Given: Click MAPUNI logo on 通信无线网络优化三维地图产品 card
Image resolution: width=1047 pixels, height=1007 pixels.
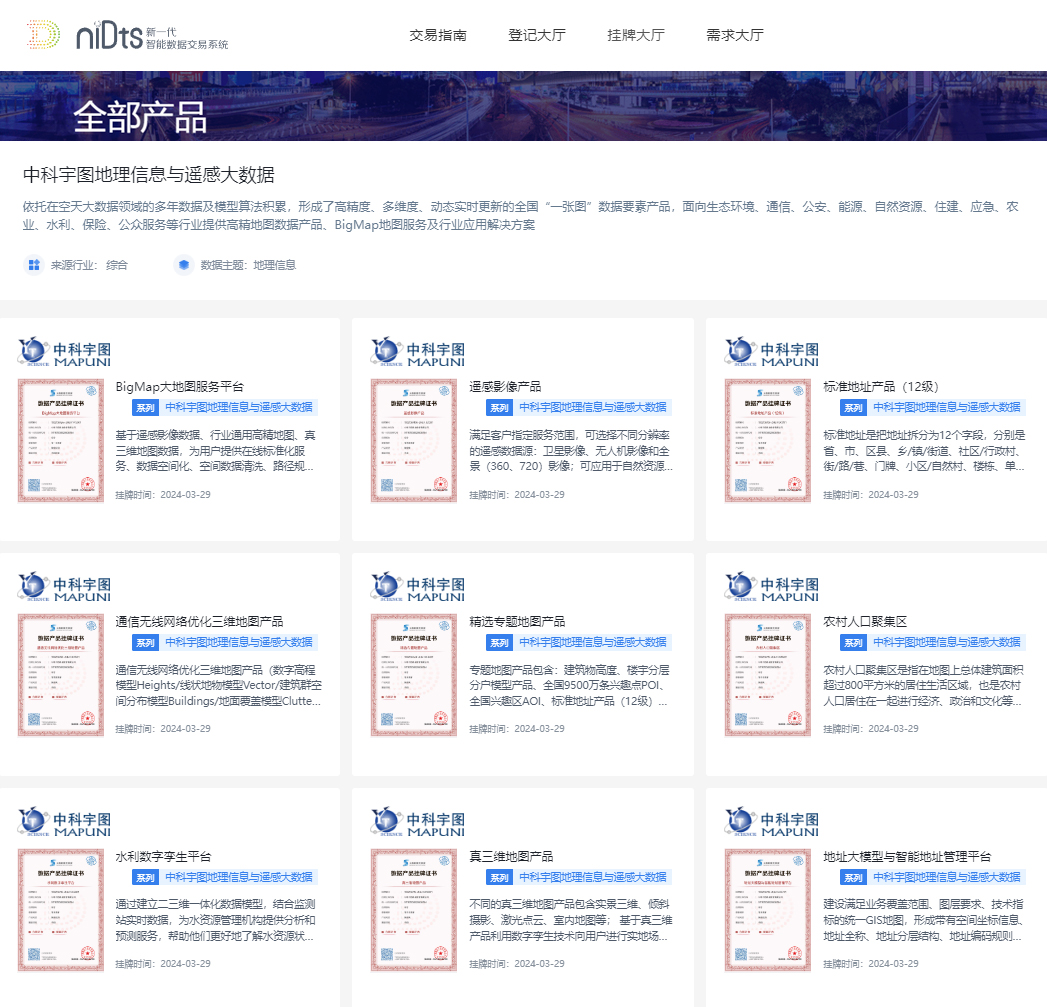Looking at the screenshot, I should [65, 587].
